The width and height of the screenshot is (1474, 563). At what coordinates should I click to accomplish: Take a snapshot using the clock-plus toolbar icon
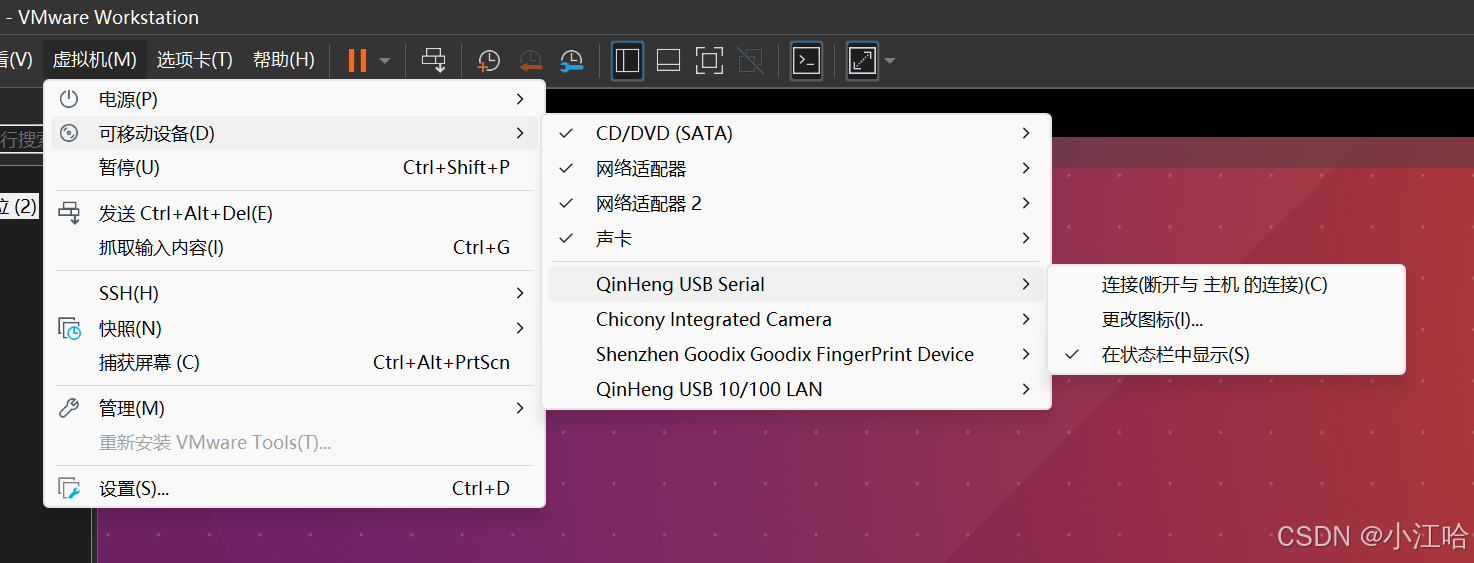coord(488,61)
